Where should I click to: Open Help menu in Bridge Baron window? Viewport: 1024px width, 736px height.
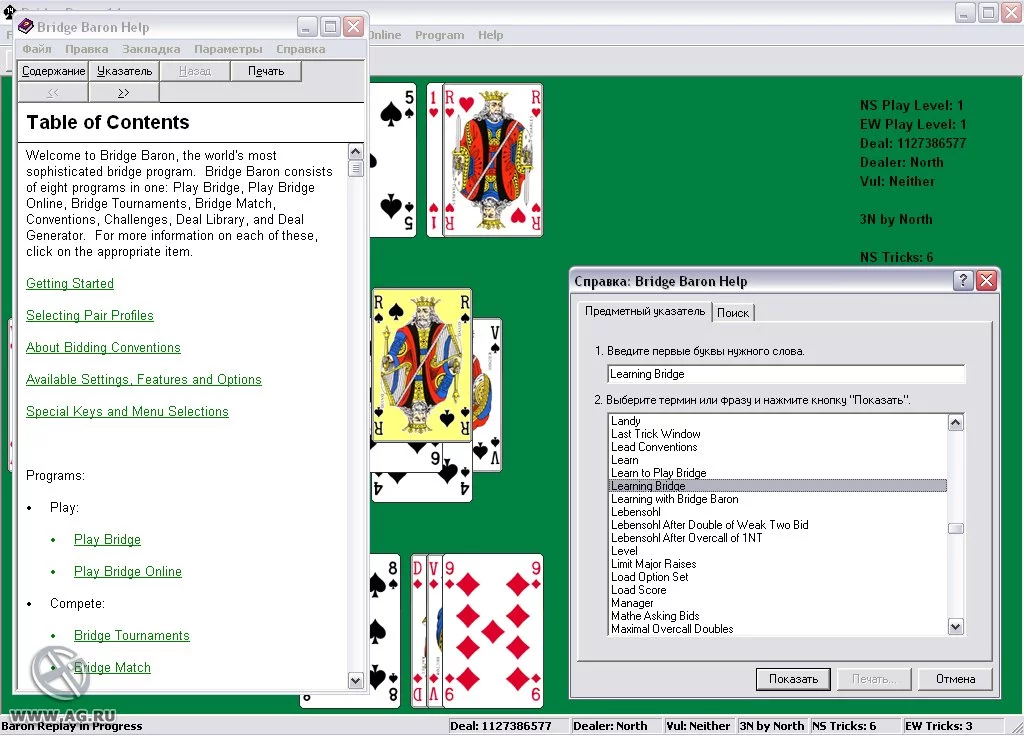pyautogui.click(x=490, y=35)
